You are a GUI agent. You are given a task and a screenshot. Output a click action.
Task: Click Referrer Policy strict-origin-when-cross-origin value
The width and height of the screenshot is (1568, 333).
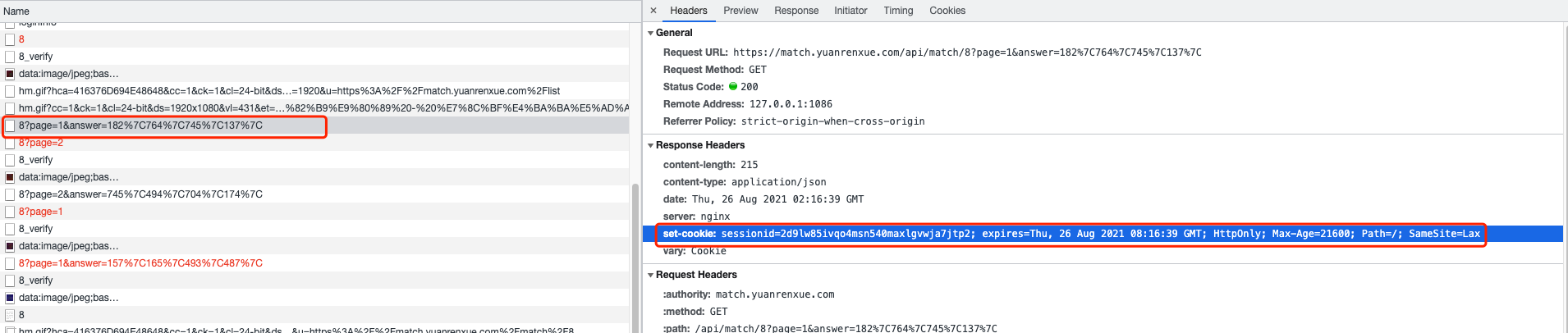point(832,121)
